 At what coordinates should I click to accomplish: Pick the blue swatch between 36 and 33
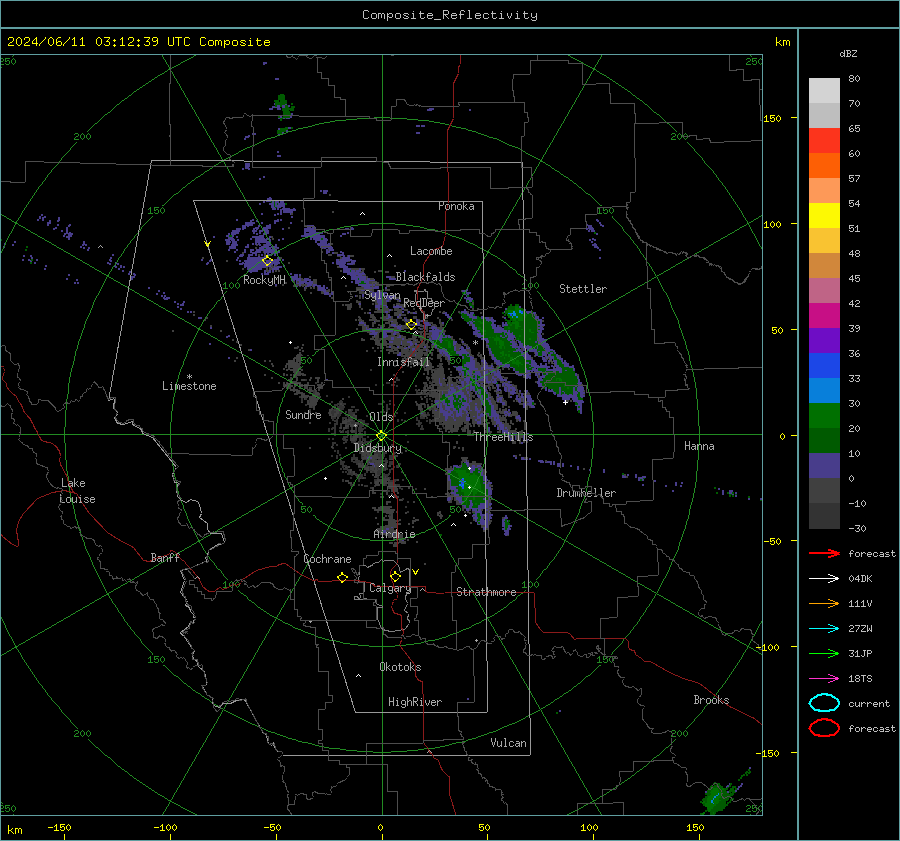coord(824,365)
